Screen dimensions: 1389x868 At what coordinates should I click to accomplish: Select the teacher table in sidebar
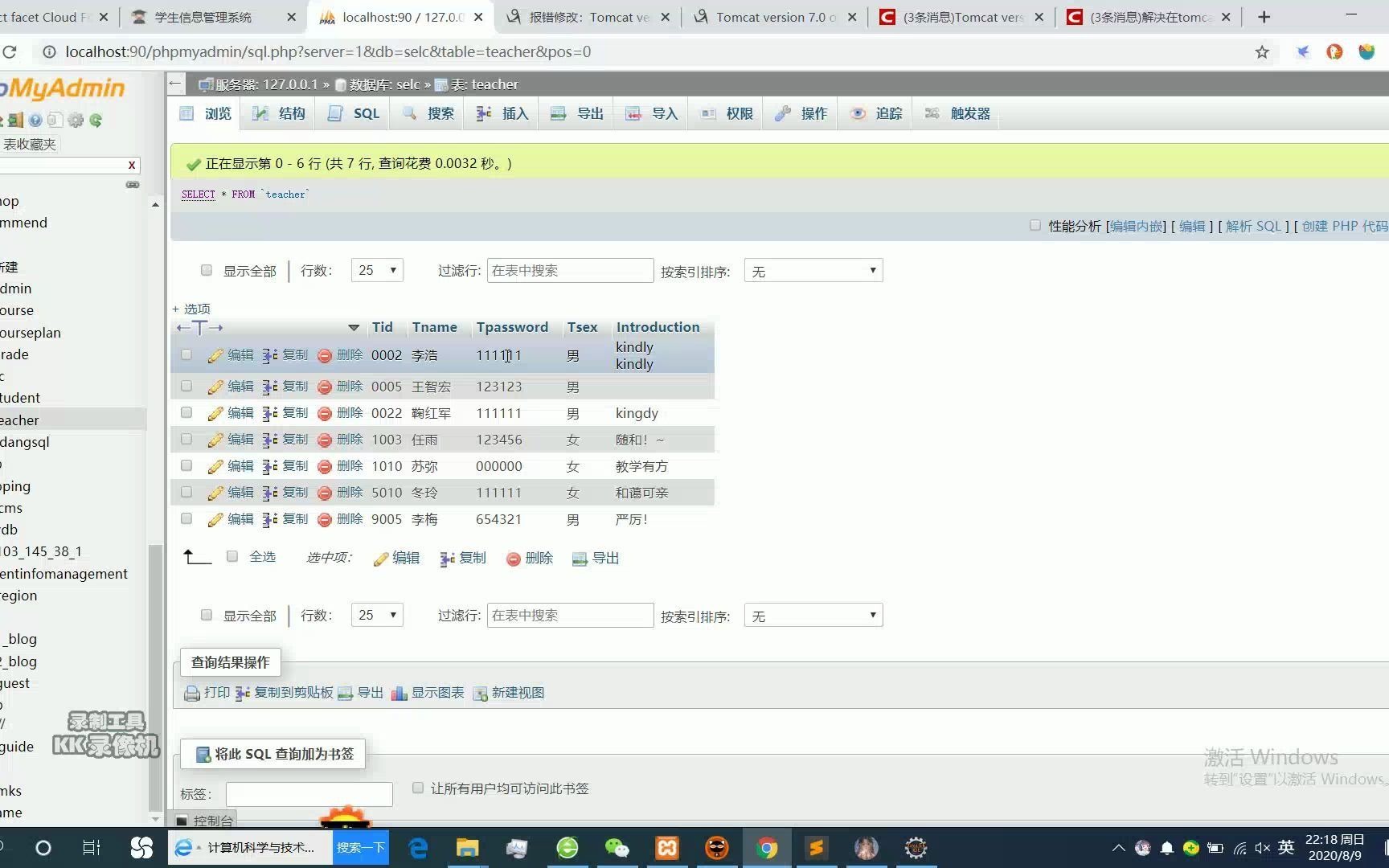click(x=19, y=419)
